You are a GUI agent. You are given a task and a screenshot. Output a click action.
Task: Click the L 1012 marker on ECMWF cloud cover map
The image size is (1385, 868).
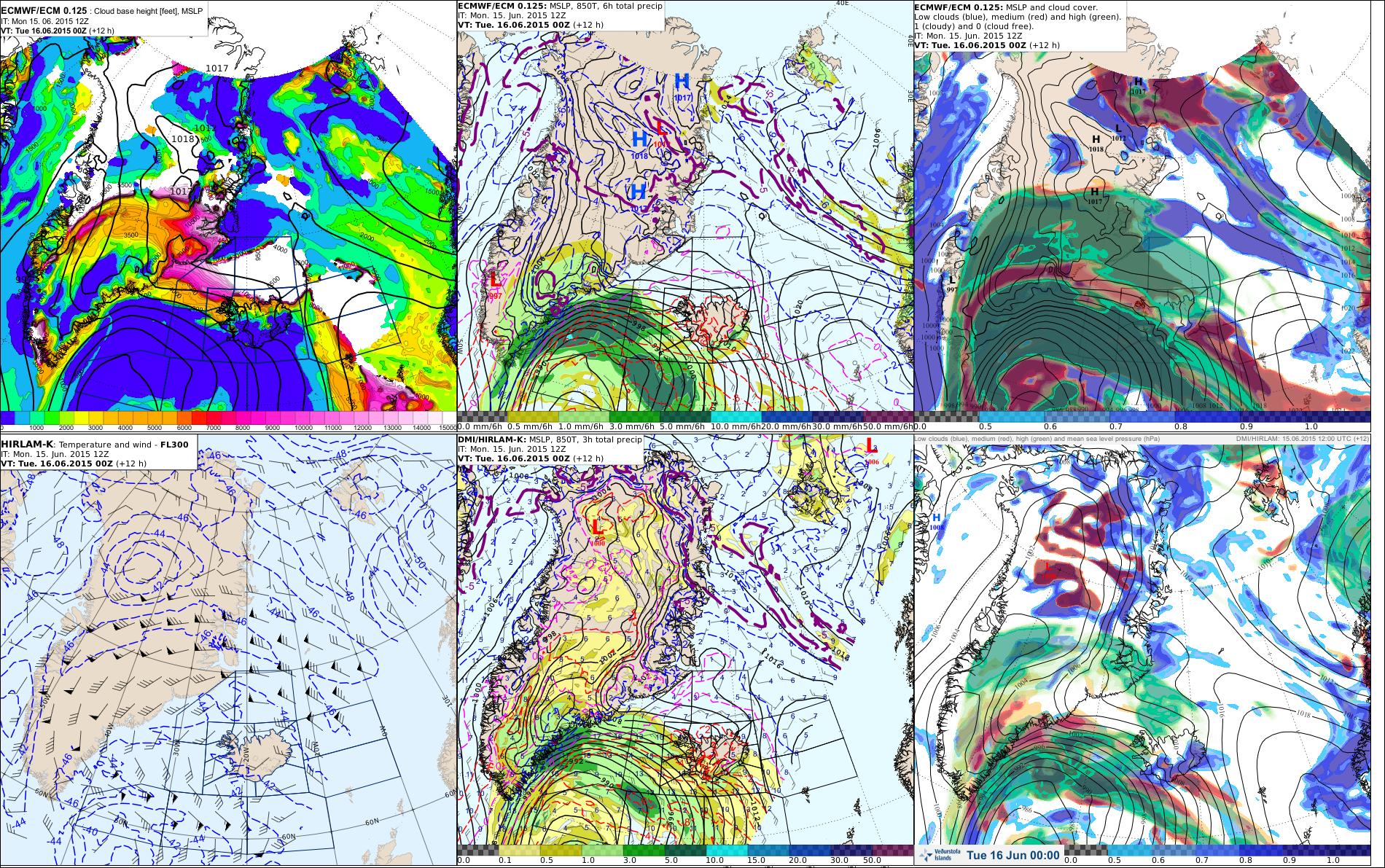1120,131
